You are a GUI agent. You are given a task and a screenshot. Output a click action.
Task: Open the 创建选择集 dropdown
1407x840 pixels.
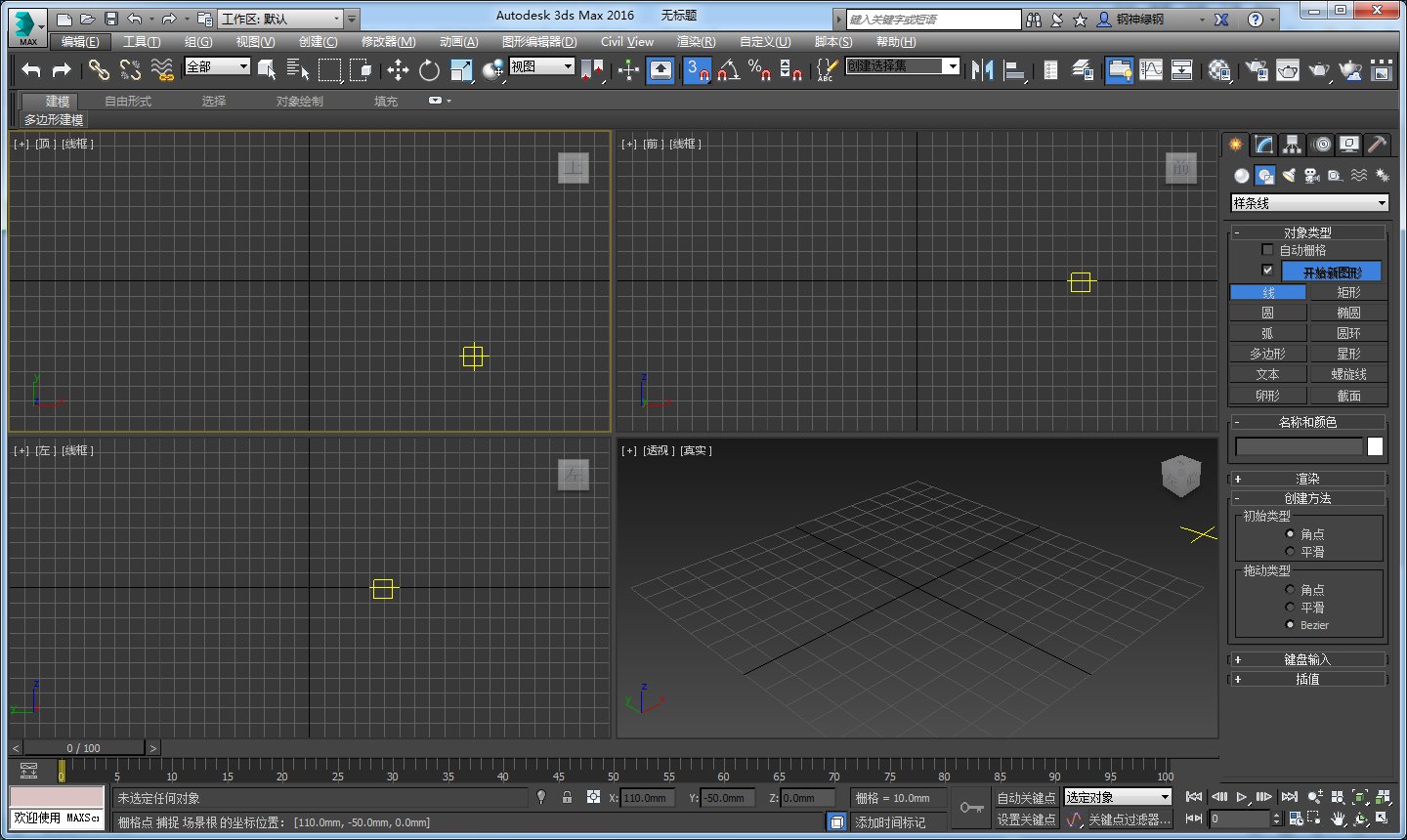951,65
